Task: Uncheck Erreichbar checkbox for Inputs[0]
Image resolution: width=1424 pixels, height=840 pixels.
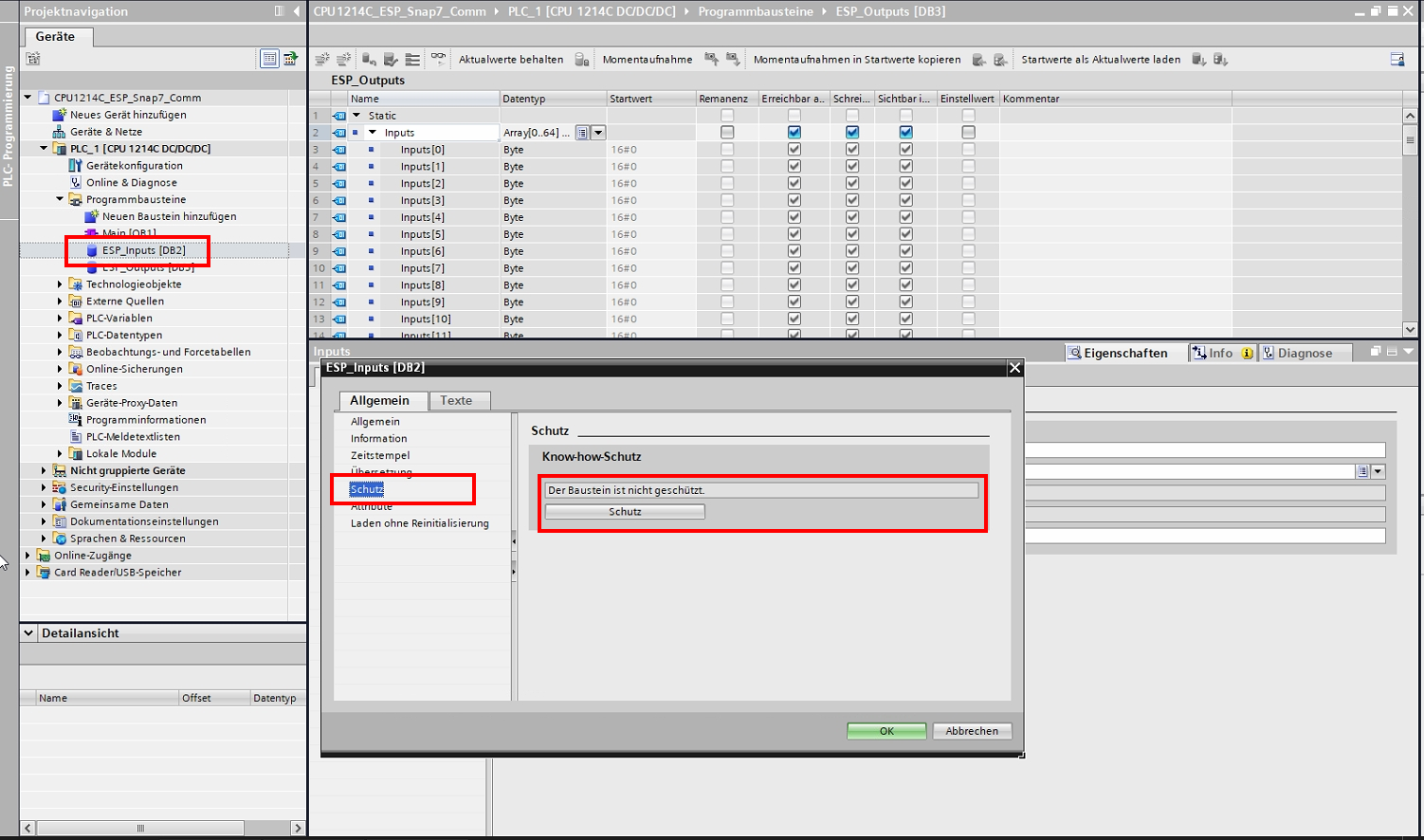Action: tap(794, 150)
